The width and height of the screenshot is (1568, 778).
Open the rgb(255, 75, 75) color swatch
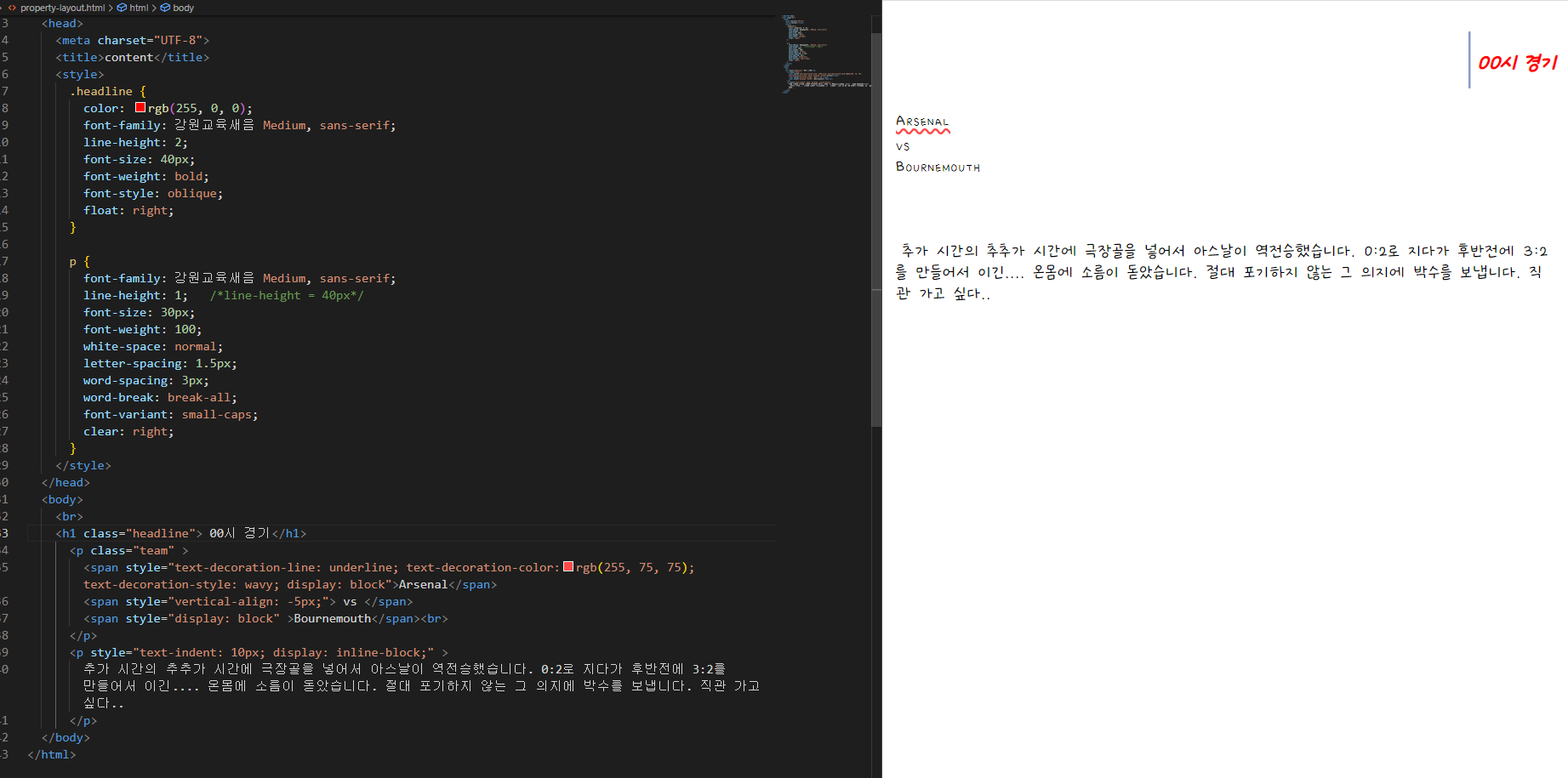pos(568,567)
